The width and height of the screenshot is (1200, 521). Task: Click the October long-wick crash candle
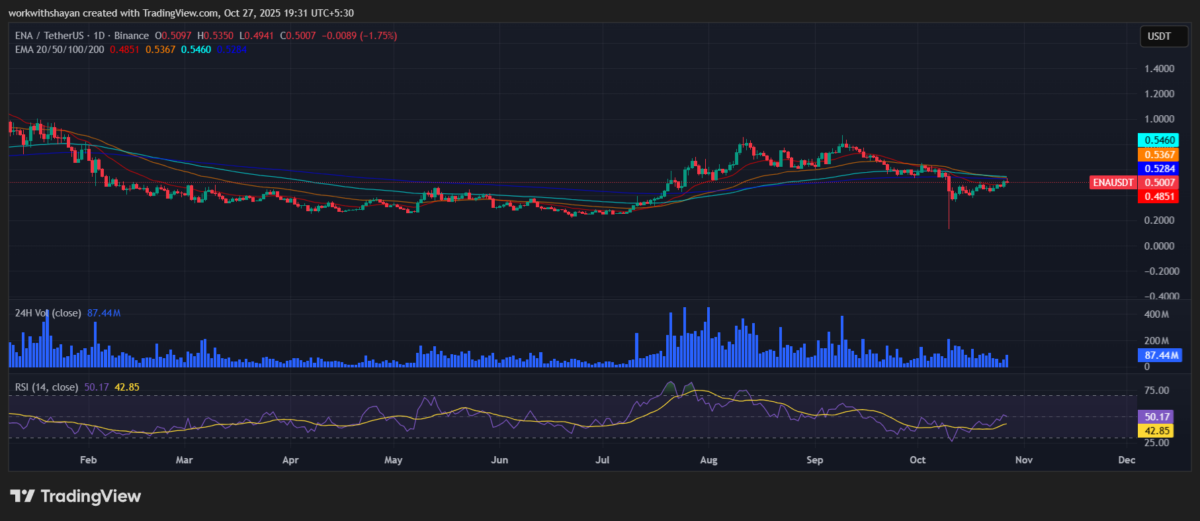pyautogui.click(x=948, y=210)
